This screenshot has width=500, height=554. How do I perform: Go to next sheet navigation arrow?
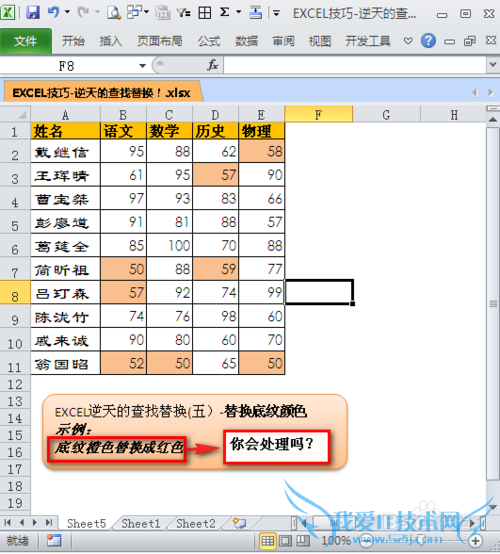coord(35,522)
